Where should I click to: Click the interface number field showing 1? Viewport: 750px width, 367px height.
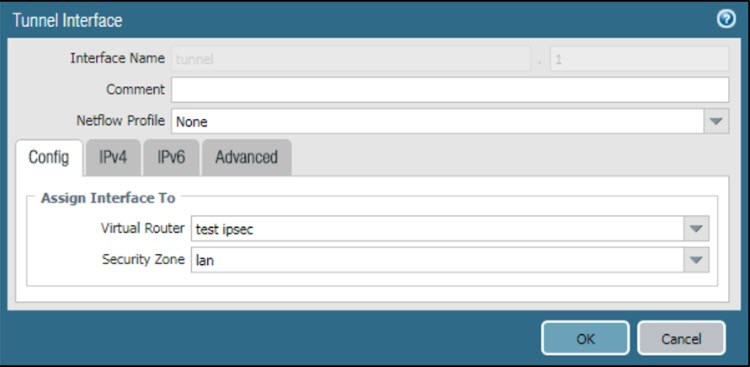pos(640,59)
